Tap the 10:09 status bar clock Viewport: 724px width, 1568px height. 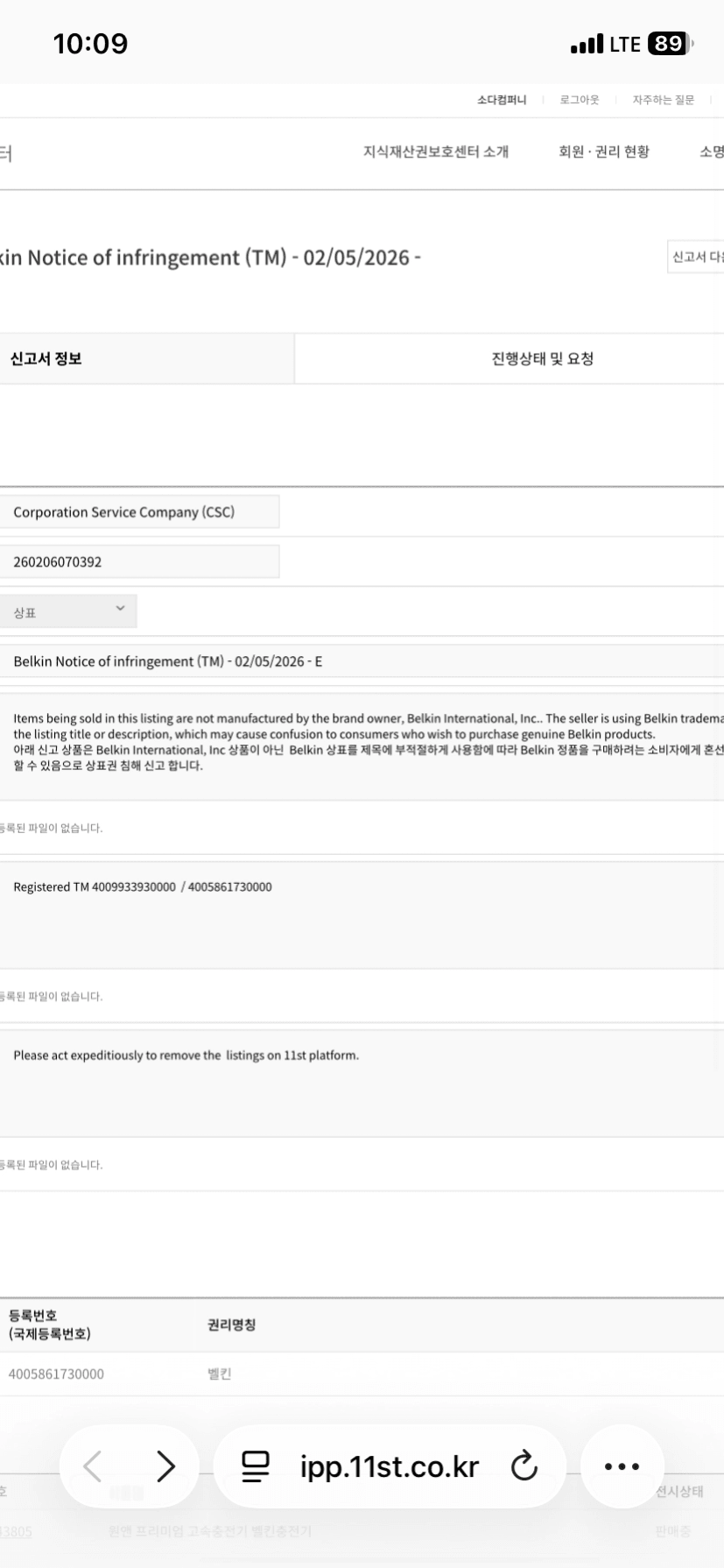click(90, 44)
